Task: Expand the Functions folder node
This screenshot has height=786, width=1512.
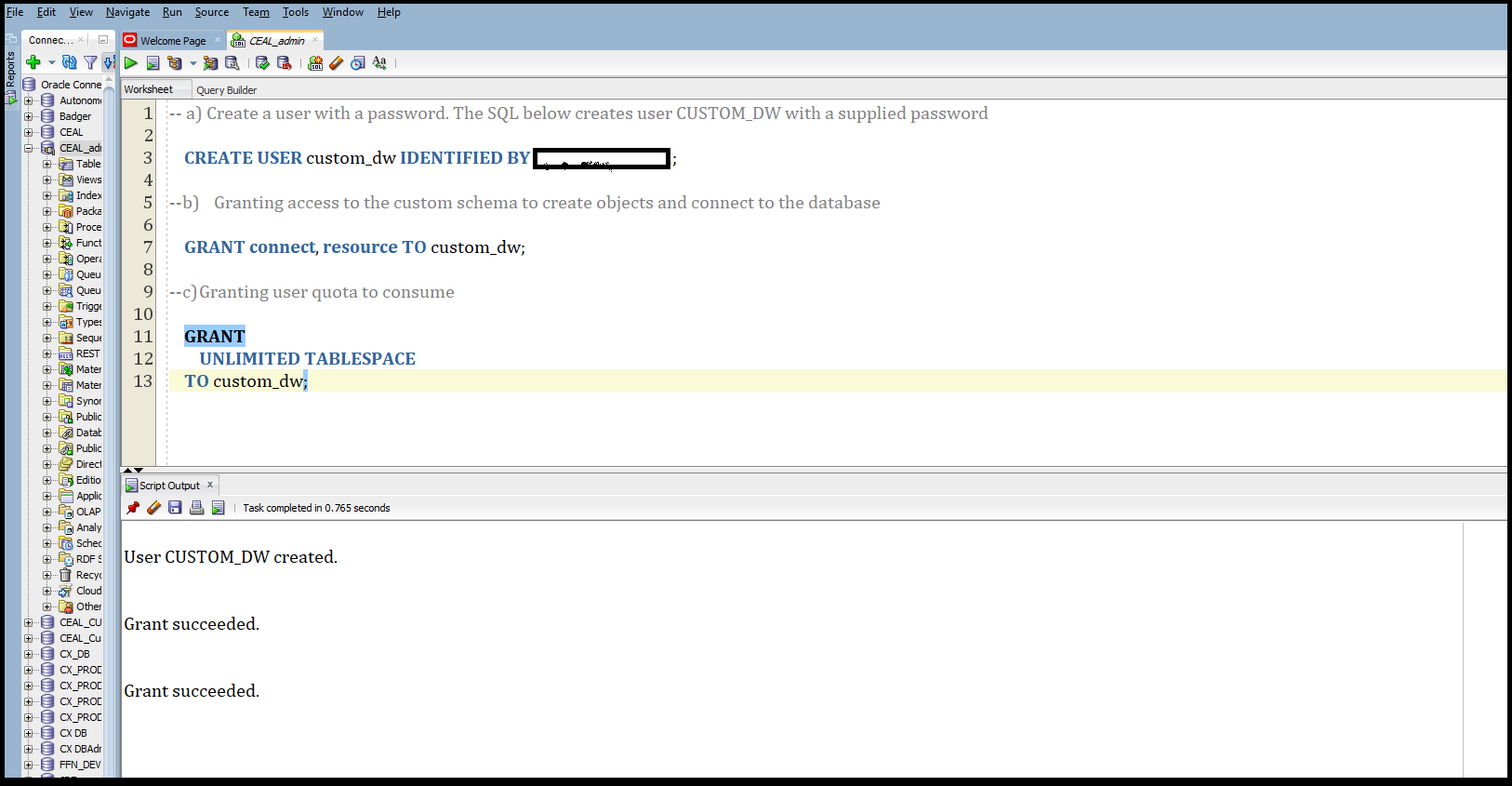Action: 47,243
